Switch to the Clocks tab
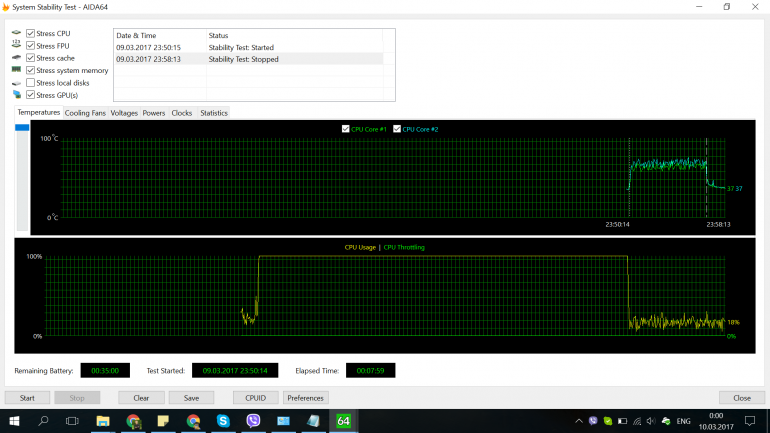Viewport: 770px width, 433px height. coord(182,113)
